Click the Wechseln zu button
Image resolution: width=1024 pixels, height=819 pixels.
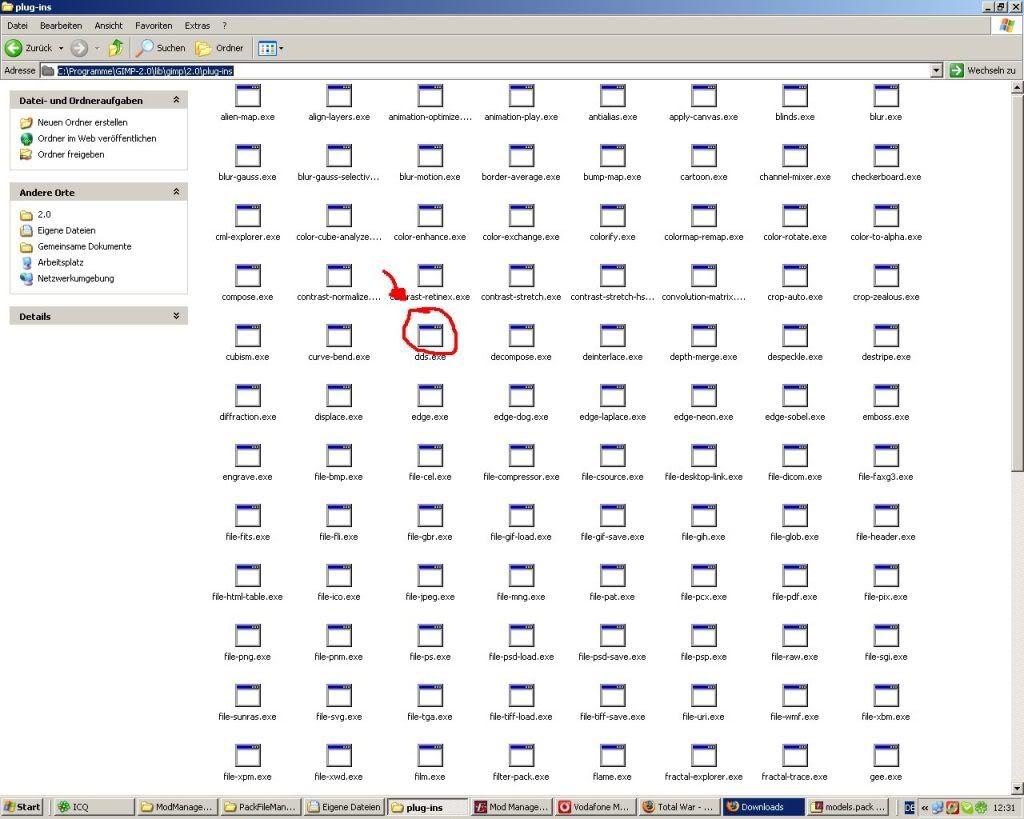(x=983, y=70)
